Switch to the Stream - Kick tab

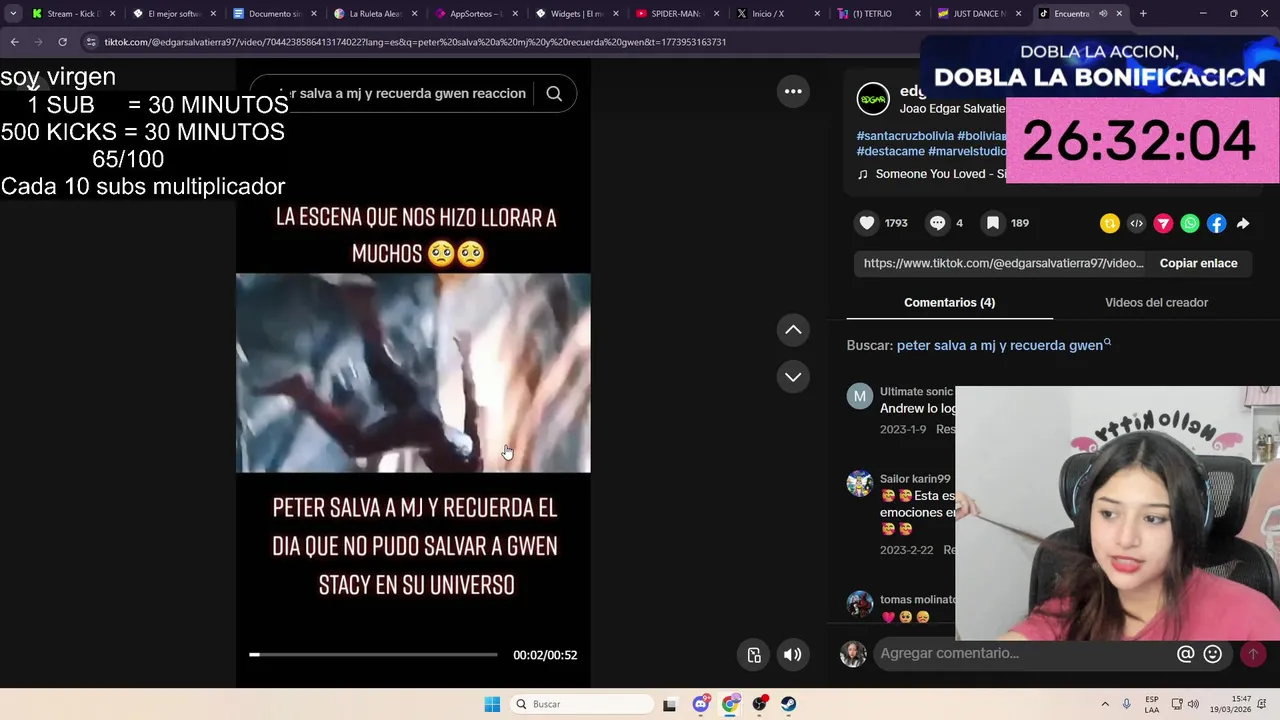73,14
